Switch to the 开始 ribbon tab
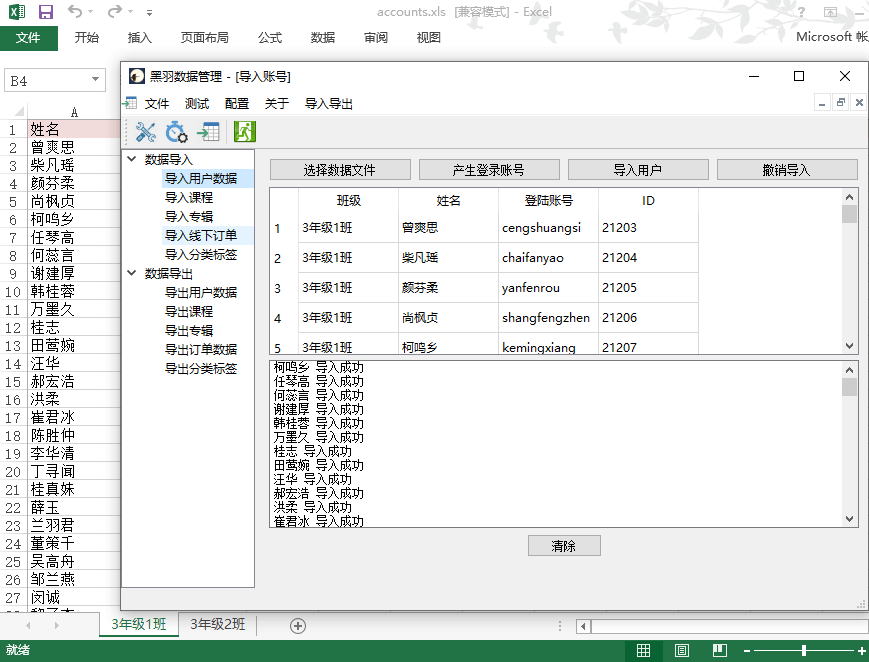Viewport: 869px width, 662px height. coord(87,38)
